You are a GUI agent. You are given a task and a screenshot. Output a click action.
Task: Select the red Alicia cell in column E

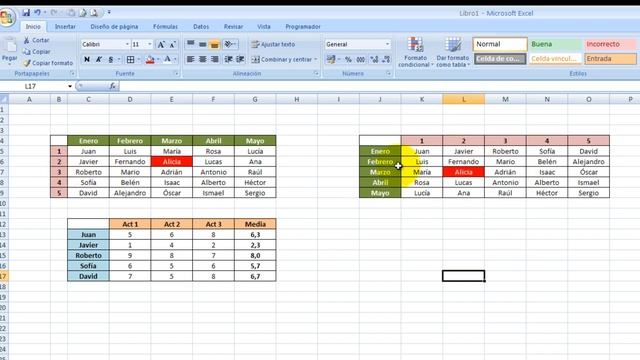[x=171, y=162]
